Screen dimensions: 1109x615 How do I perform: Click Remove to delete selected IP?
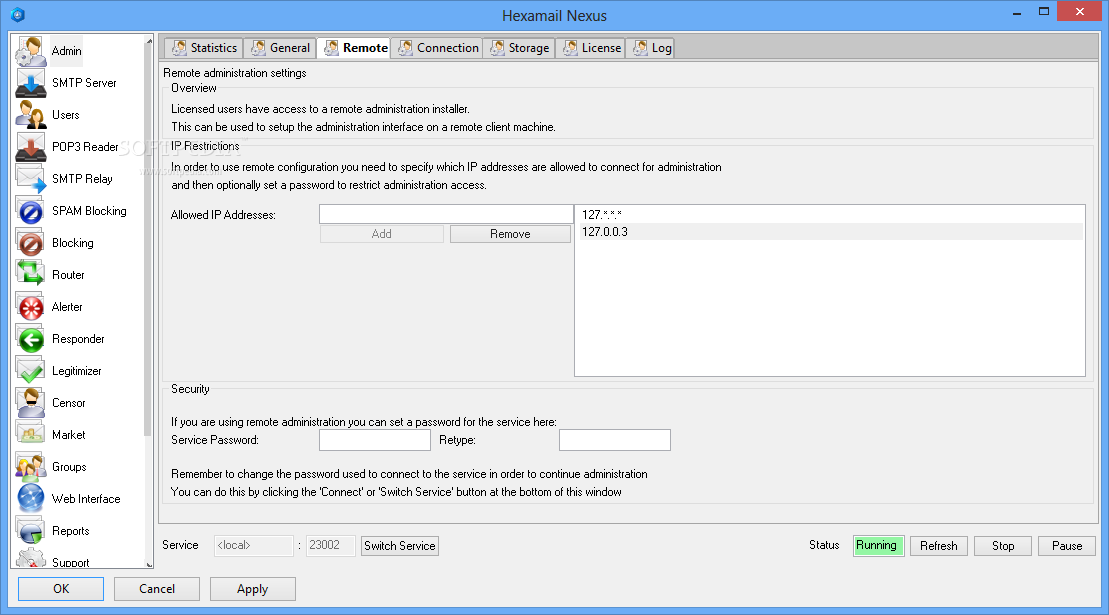point(510,234)
